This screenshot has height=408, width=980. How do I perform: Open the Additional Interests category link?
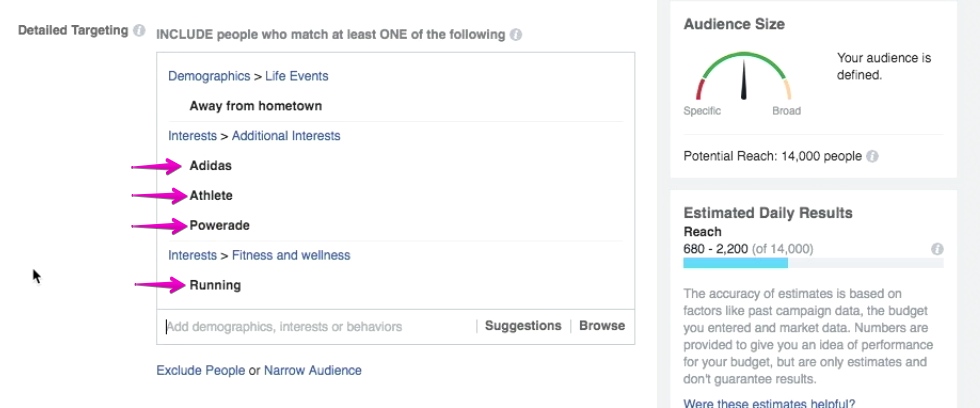click(286, 136)
